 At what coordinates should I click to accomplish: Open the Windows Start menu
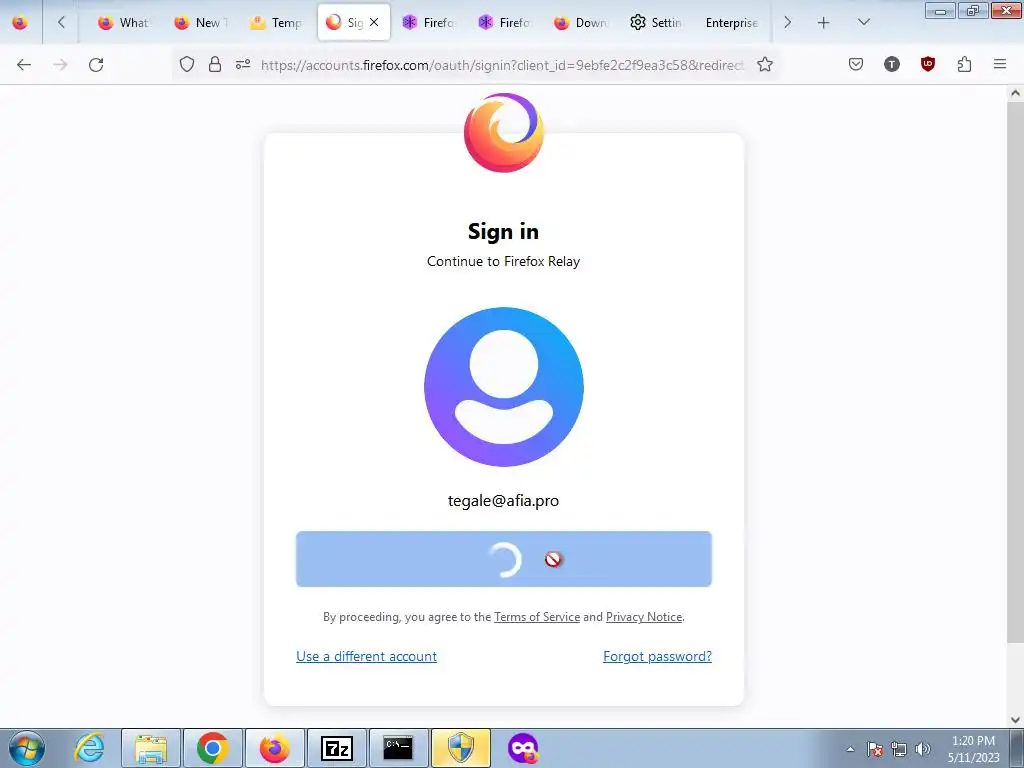[x=27, y=748]
